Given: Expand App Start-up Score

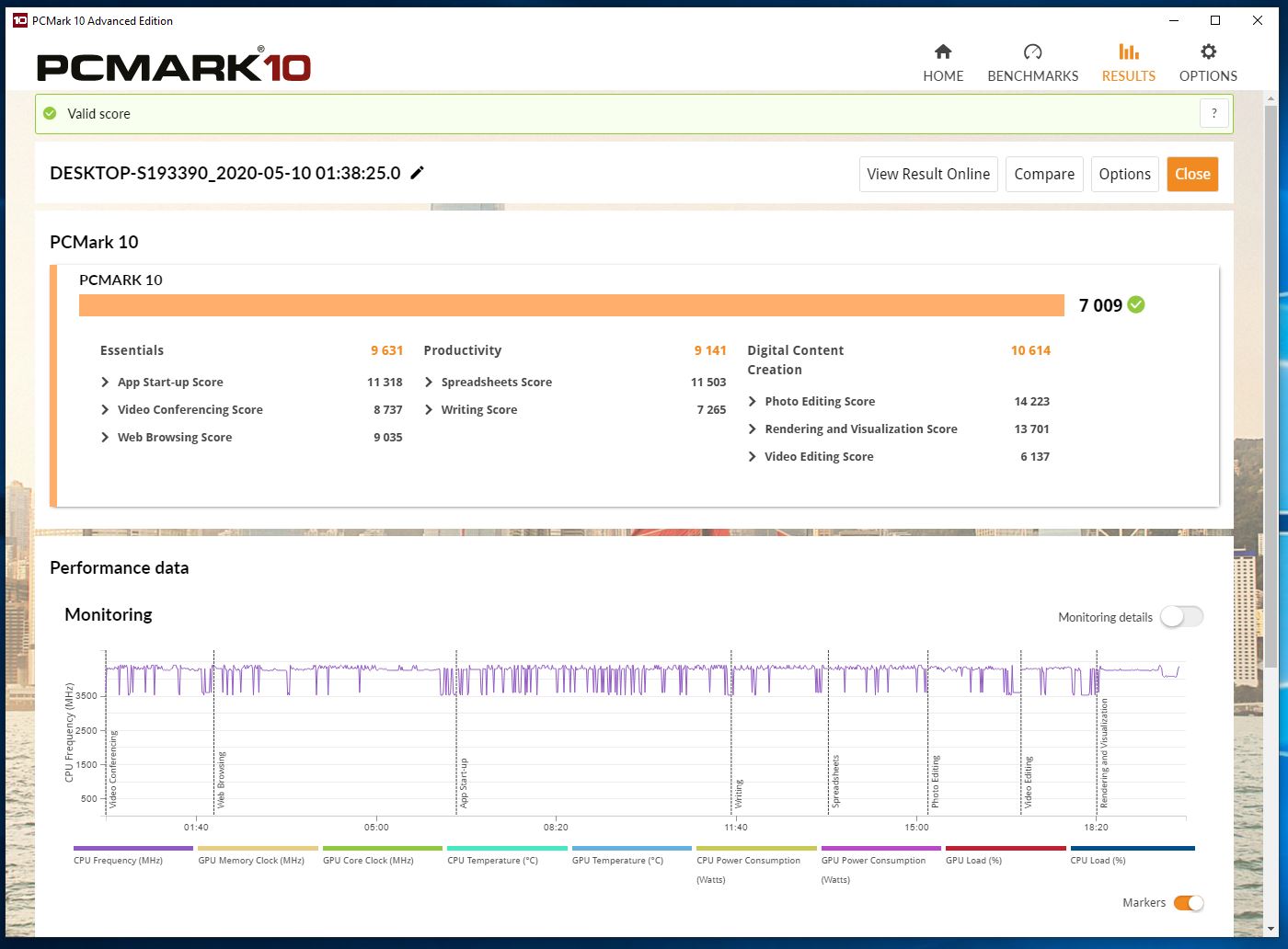Looking at the screenshot, I should coord(105,382).
